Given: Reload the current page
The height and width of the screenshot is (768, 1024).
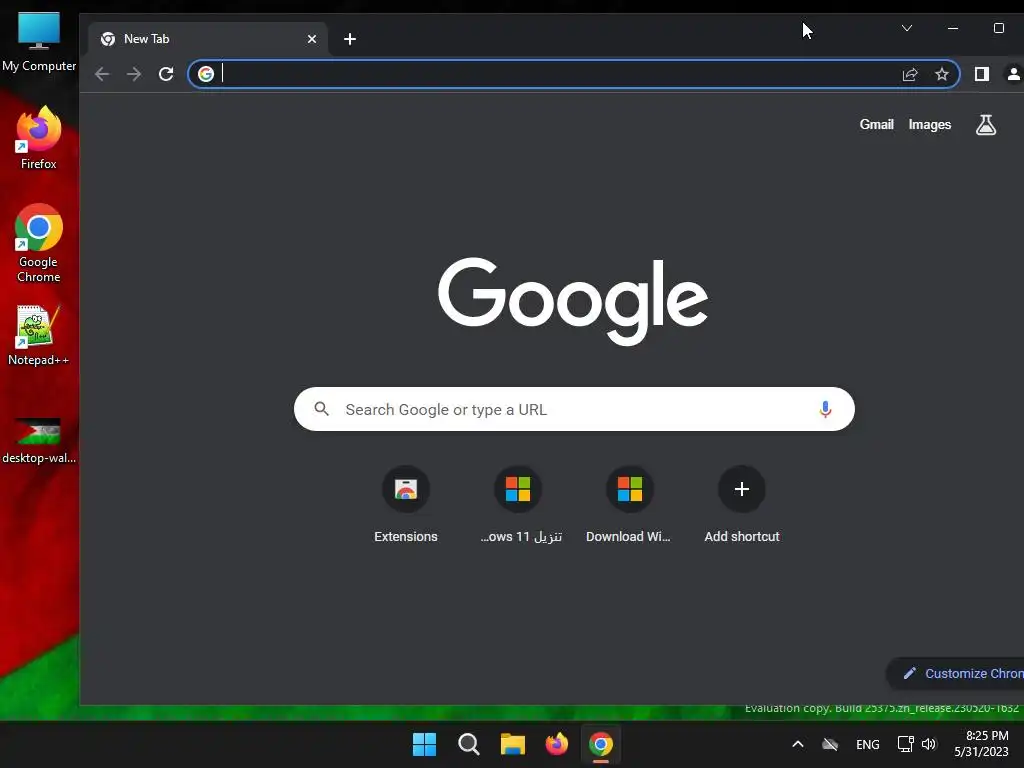Looking at the screenshot, I should tap(166, 74).
